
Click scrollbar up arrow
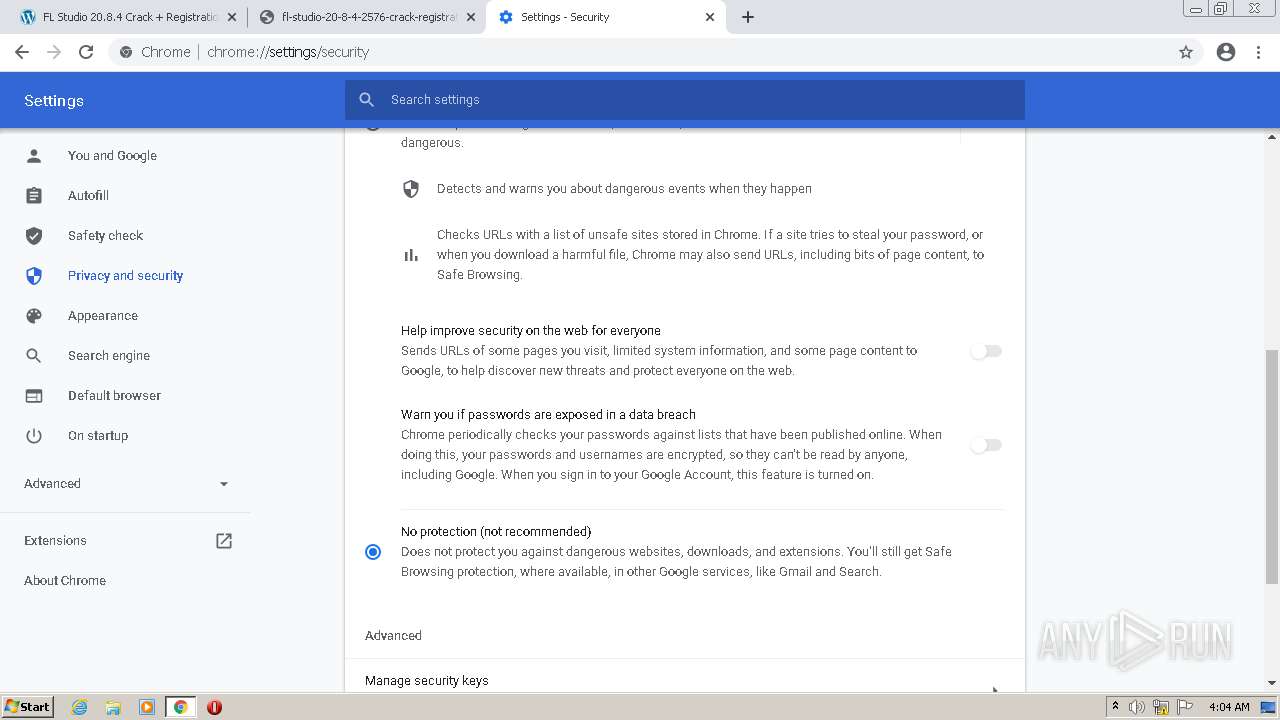(1272, 135)
